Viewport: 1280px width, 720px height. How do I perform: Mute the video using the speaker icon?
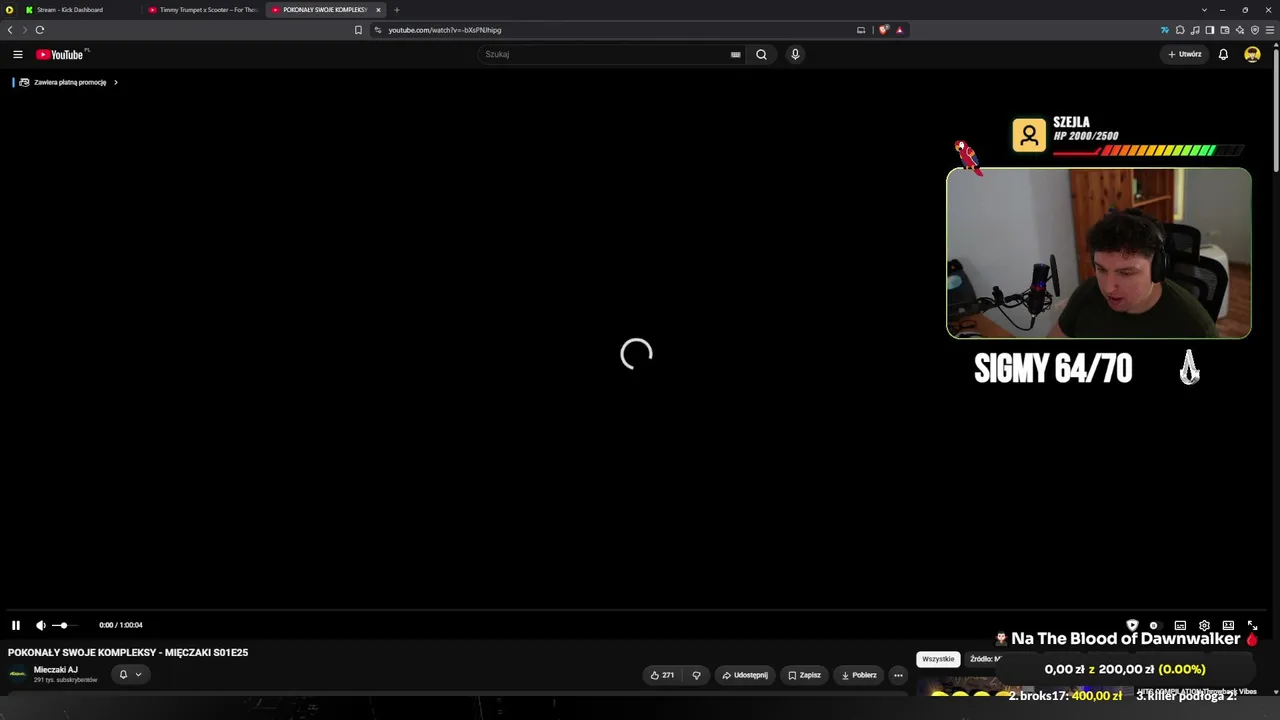click(x=41, y=625)
